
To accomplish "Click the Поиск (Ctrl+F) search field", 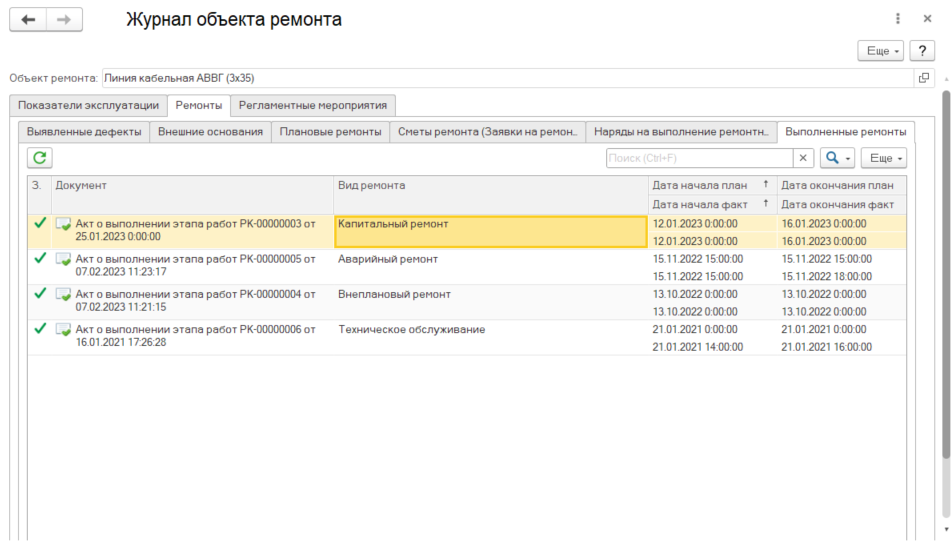I will pos(699,158).
